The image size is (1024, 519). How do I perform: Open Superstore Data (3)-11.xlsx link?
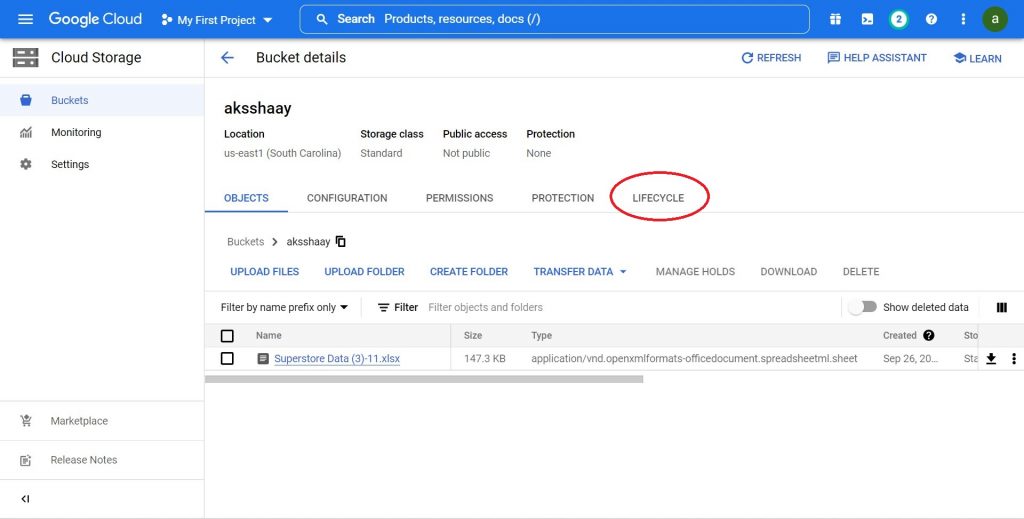(337, 358)
